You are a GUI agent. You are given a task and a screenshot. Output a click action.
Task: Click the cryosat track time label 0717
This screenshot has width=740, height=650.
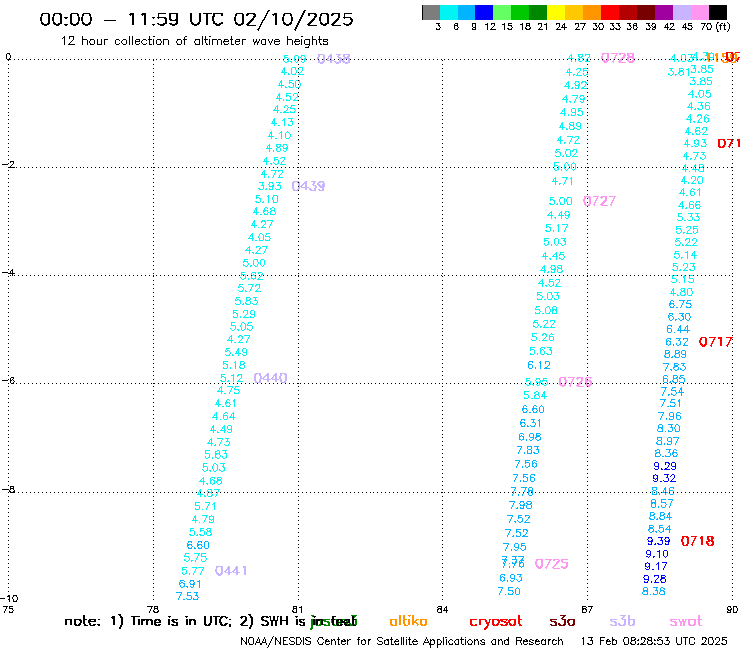tap(715, 342)
